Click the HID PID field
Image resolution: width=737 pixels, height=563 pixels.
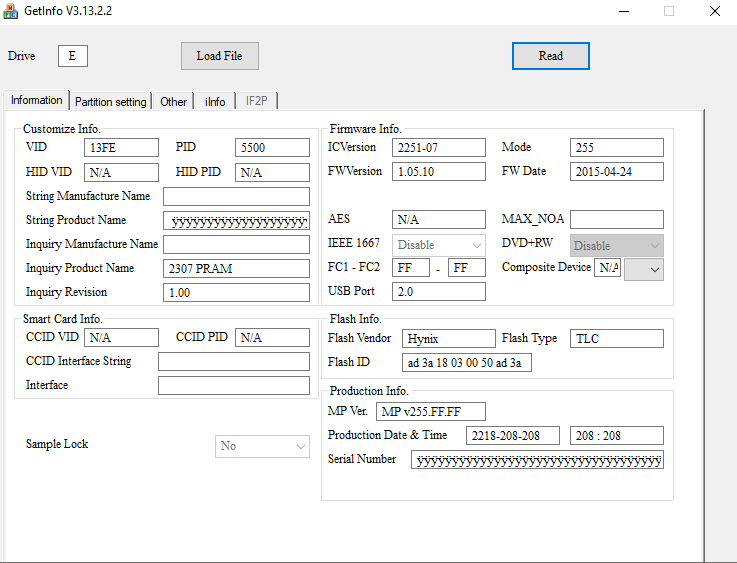click(x=272, y=172)
